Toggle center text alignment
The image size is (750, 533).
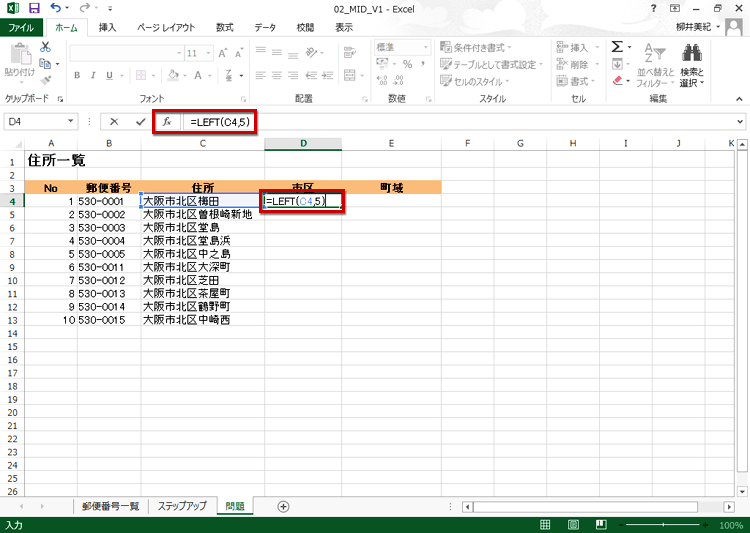pyautogui.click(x=276, y=75)
